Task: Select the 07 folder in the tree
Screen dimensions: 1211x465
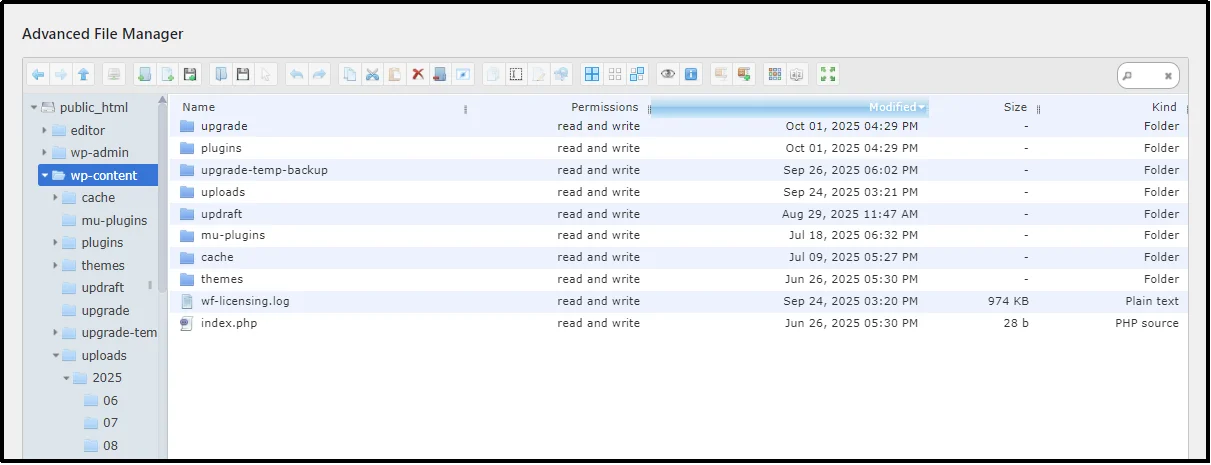Action: click(x=101, y=423)
